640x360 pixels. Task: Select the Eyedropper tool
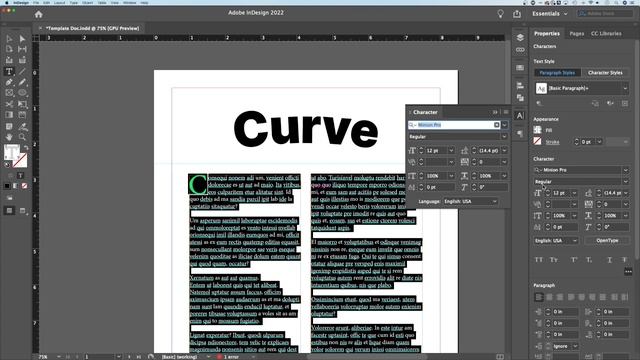click(22, 126)
